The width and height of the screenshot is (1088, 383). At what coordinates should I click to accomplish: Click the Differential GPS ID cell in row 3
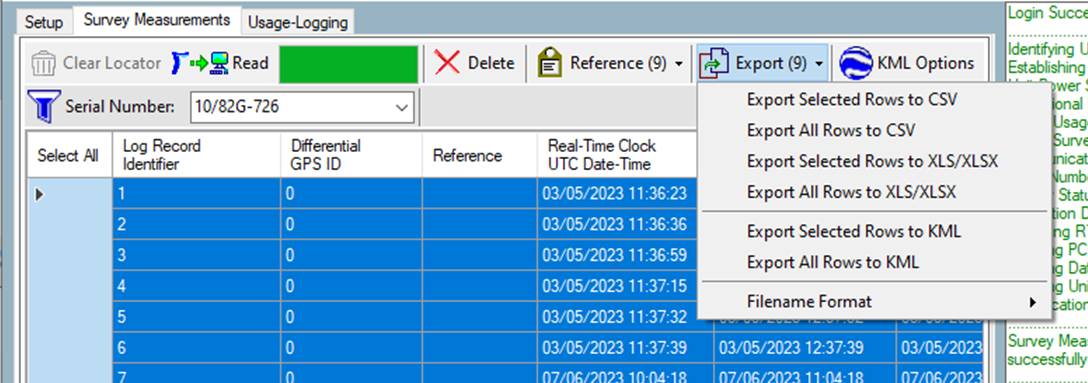[x=351, y=255]
